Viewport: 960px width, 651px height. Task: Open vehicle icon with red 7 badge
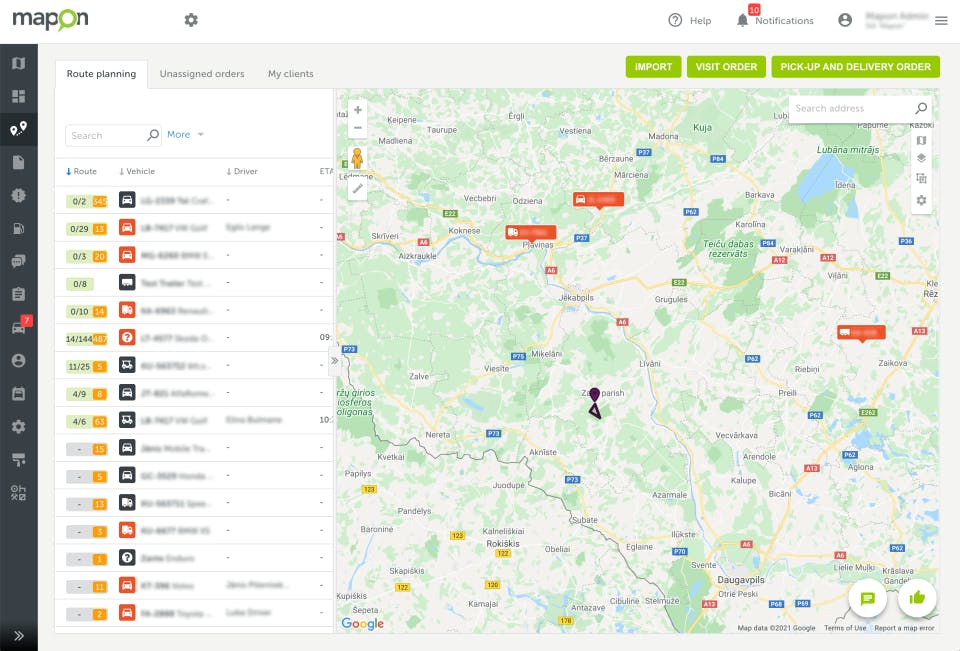18,328
